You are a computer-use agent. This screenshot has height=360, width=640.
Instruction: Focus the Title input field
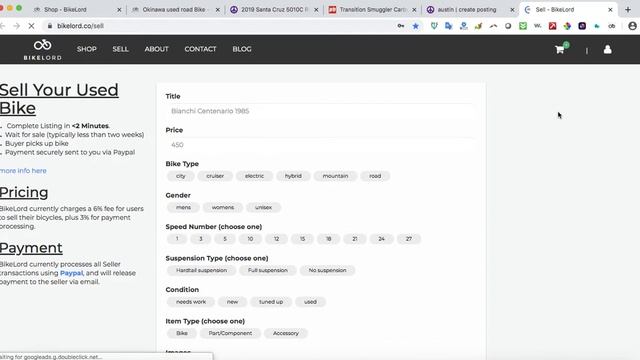321,111
